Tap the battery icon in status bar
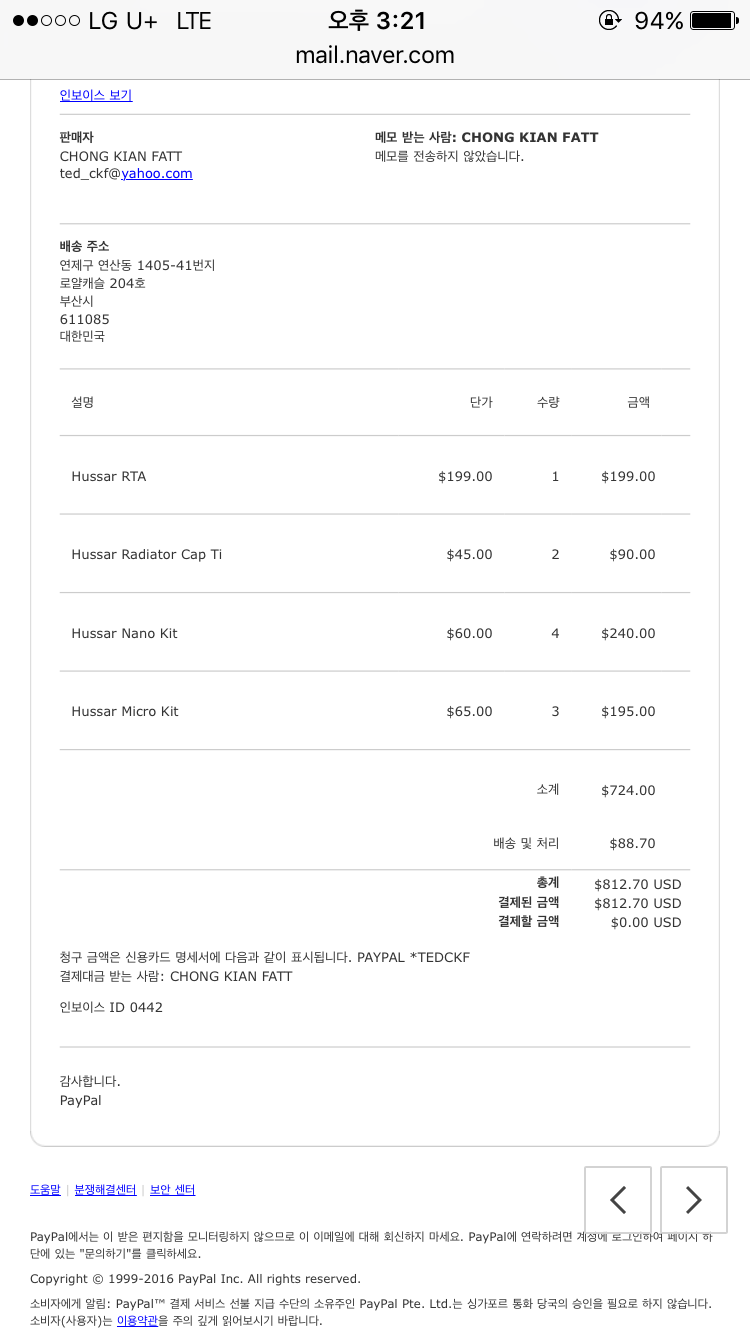This screenshot has width=750, height=1334. (x=713, y=20)
